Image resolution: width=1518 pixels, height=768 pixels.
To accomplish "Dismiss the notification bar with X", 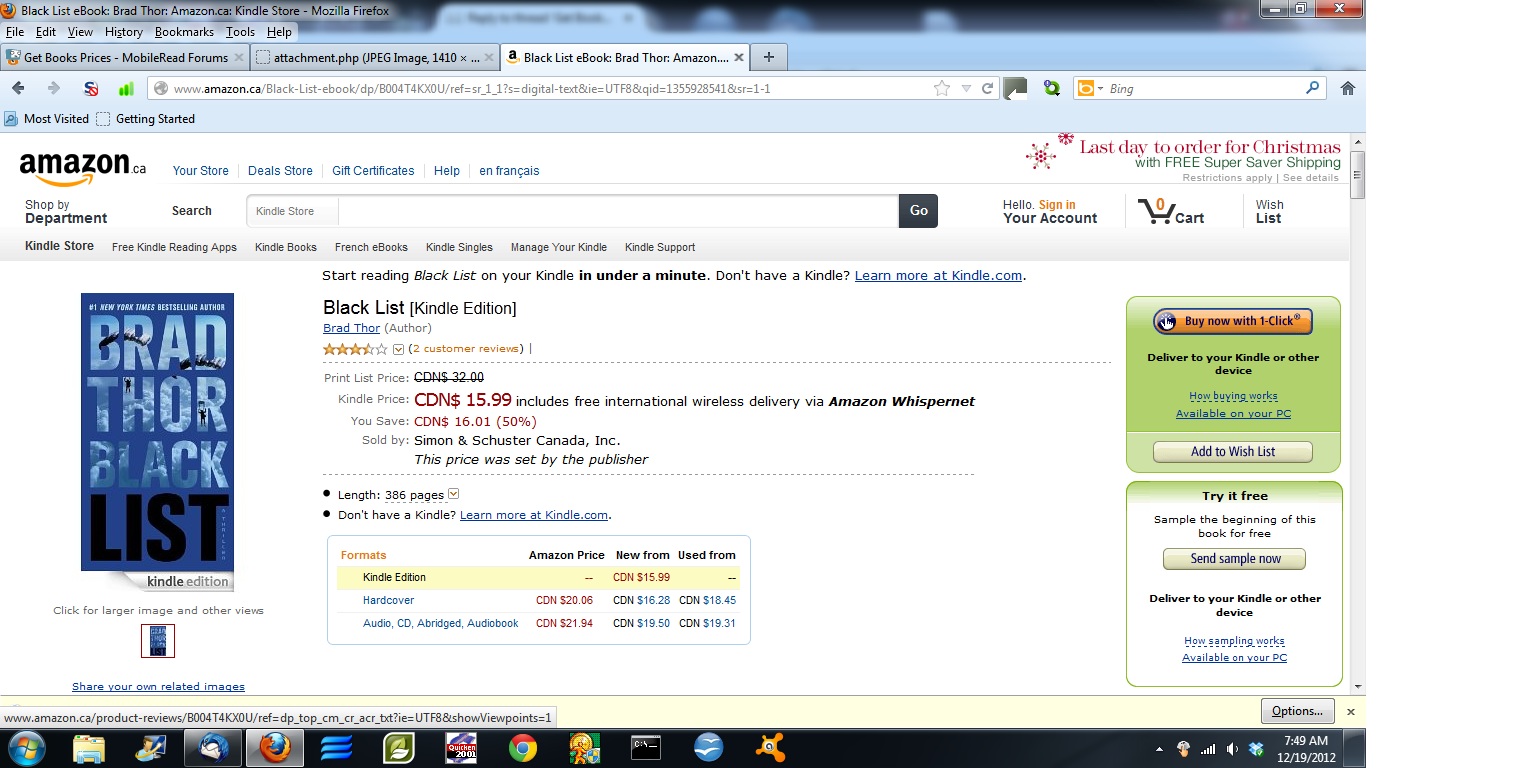I will pos(1351,712).
